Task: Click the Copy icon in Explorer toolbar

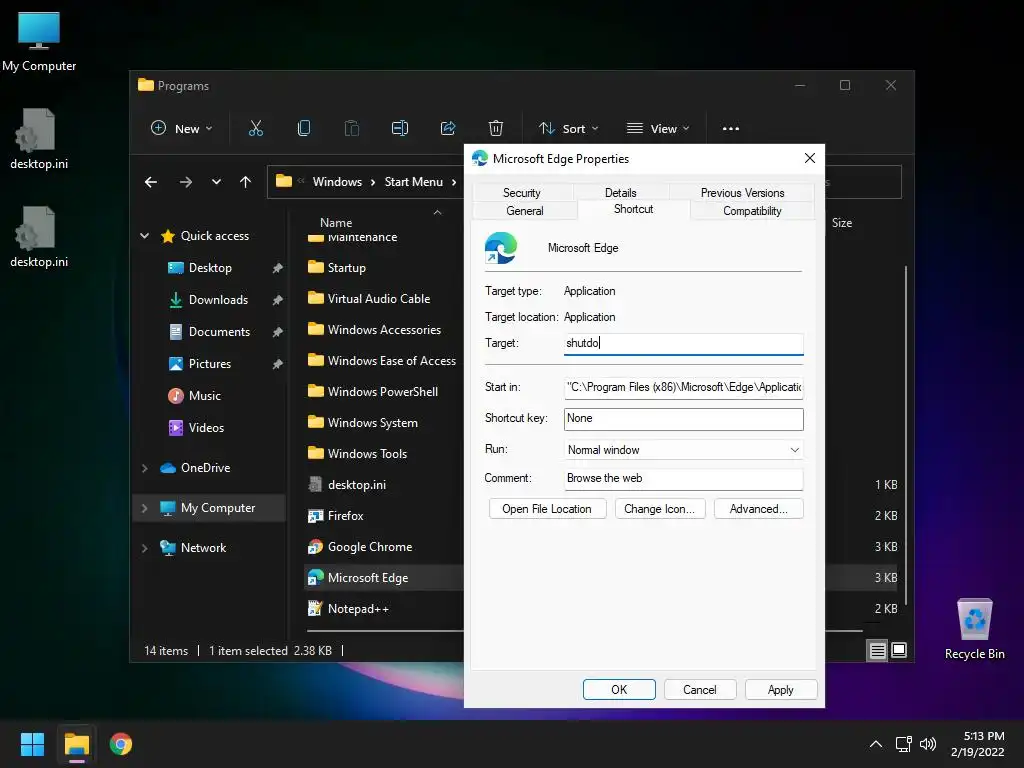Action: [x=304, y=129]
